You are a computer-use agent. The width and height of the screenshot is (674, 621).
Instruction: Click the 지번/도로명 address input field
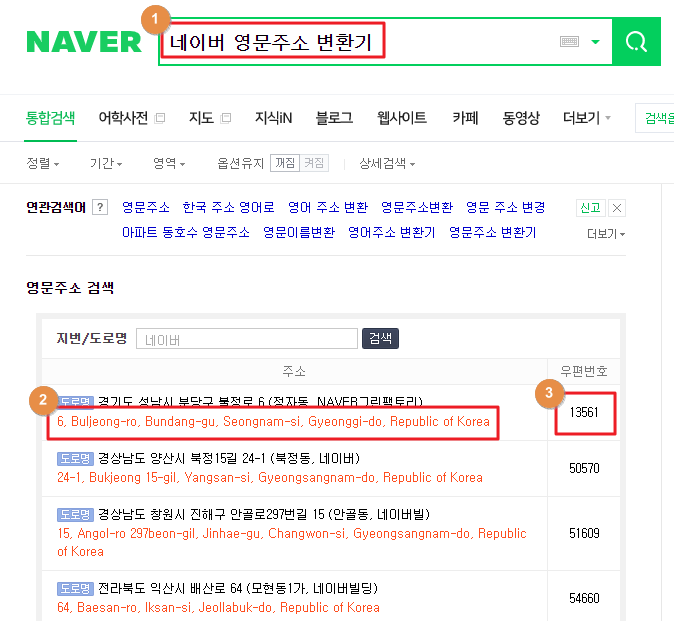pyautogui.click(x=247, y=339)
